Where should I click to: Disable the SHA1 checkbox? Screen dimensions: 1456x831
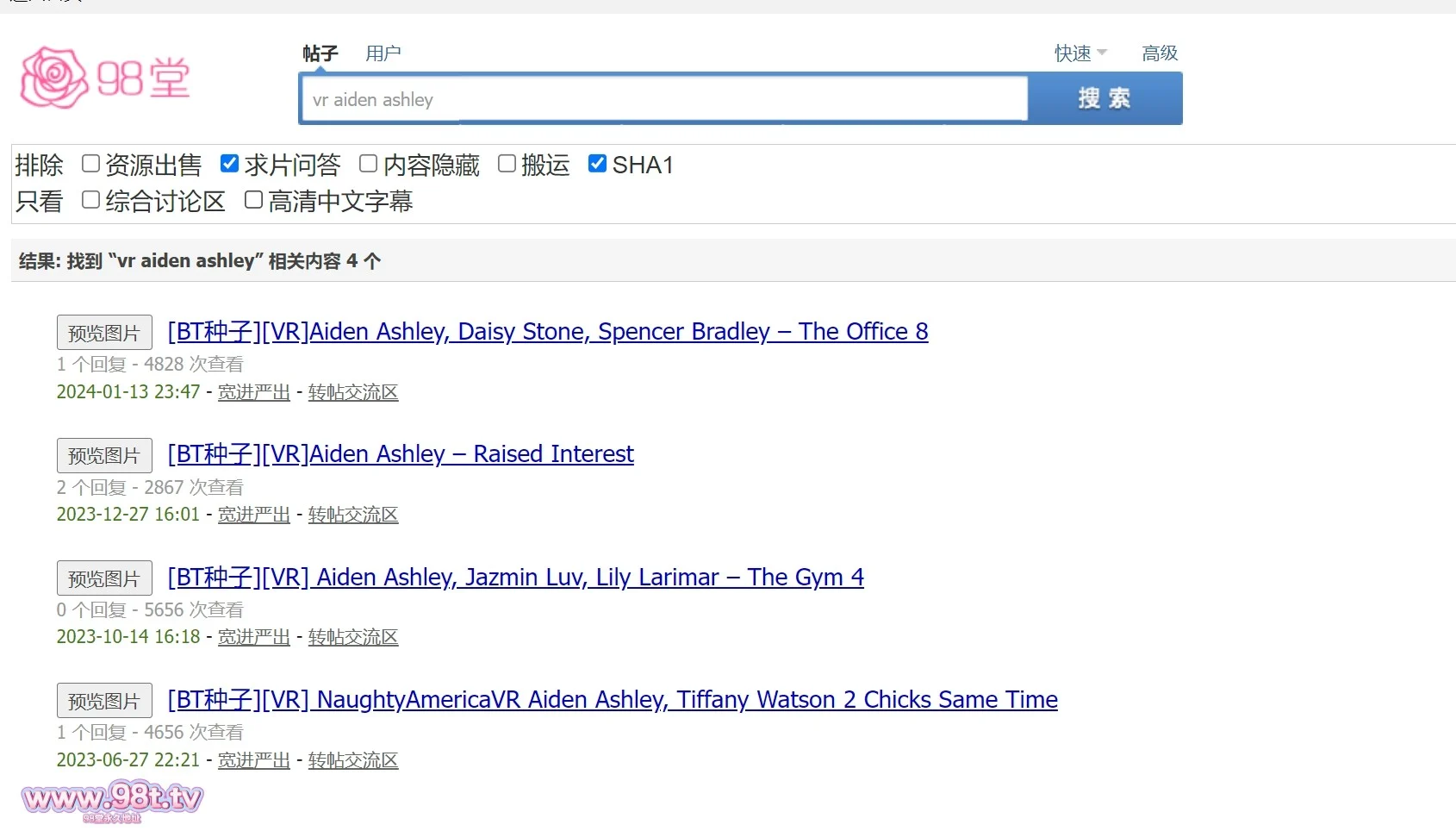point(597,164)
